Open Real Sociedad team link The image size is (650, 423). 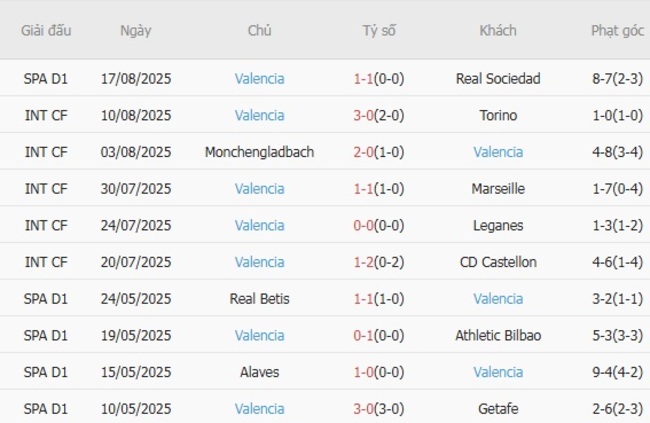pos(497,78)
